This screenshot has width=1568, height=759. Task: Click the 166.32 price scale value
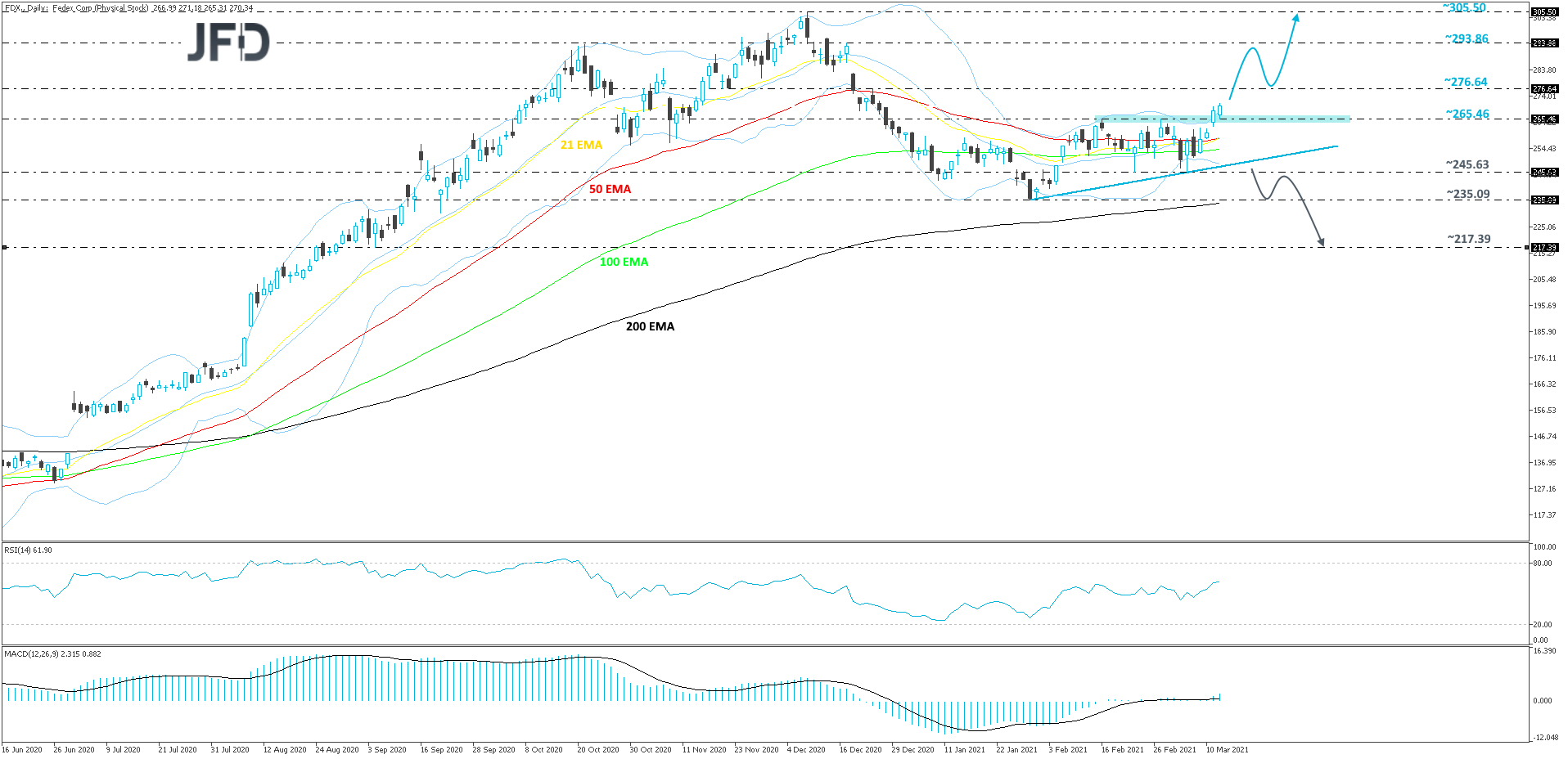tap(1544, 384)
